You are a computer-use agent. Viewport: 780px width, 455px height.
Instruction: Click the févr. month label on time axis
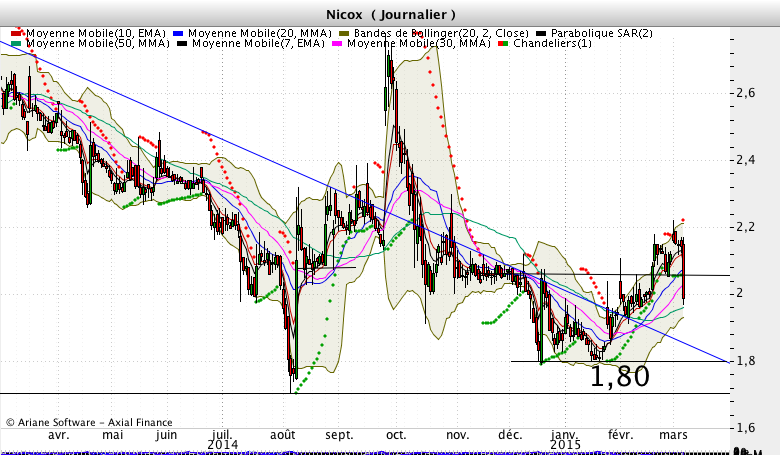point(621,435)
